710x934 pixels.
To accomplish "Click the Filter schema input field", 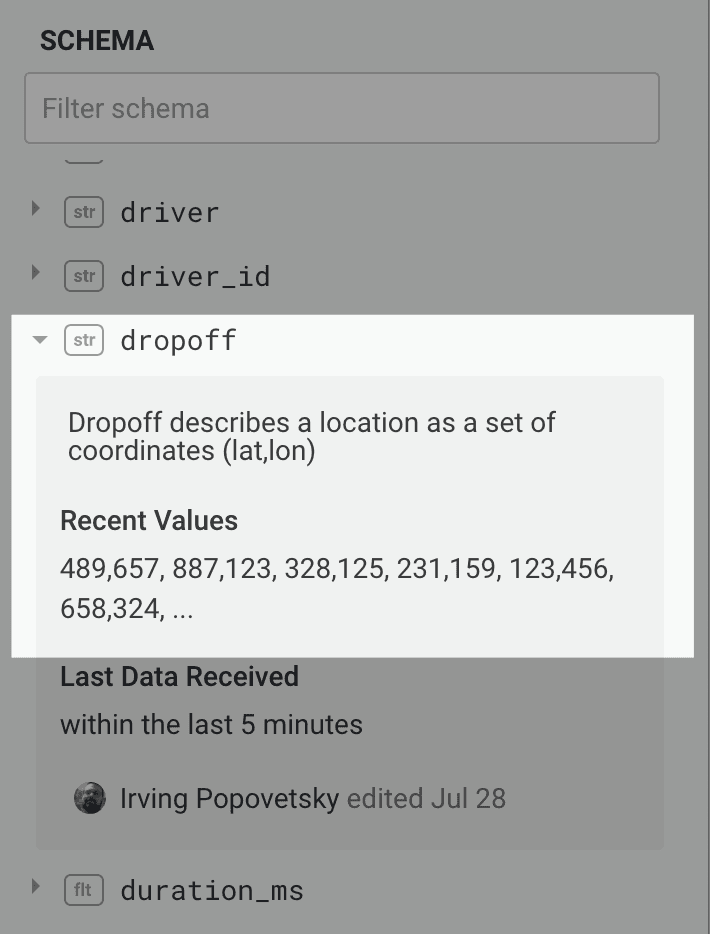I will tap(341, 108).
